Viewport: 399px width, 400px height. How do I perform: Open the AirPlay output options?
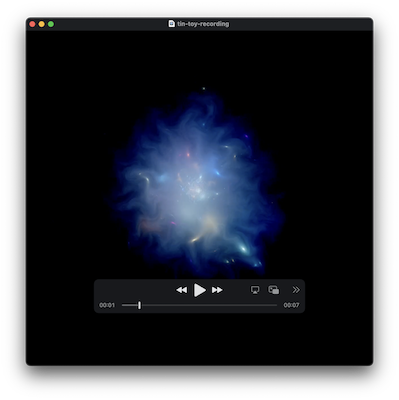(x=255, y=290)
